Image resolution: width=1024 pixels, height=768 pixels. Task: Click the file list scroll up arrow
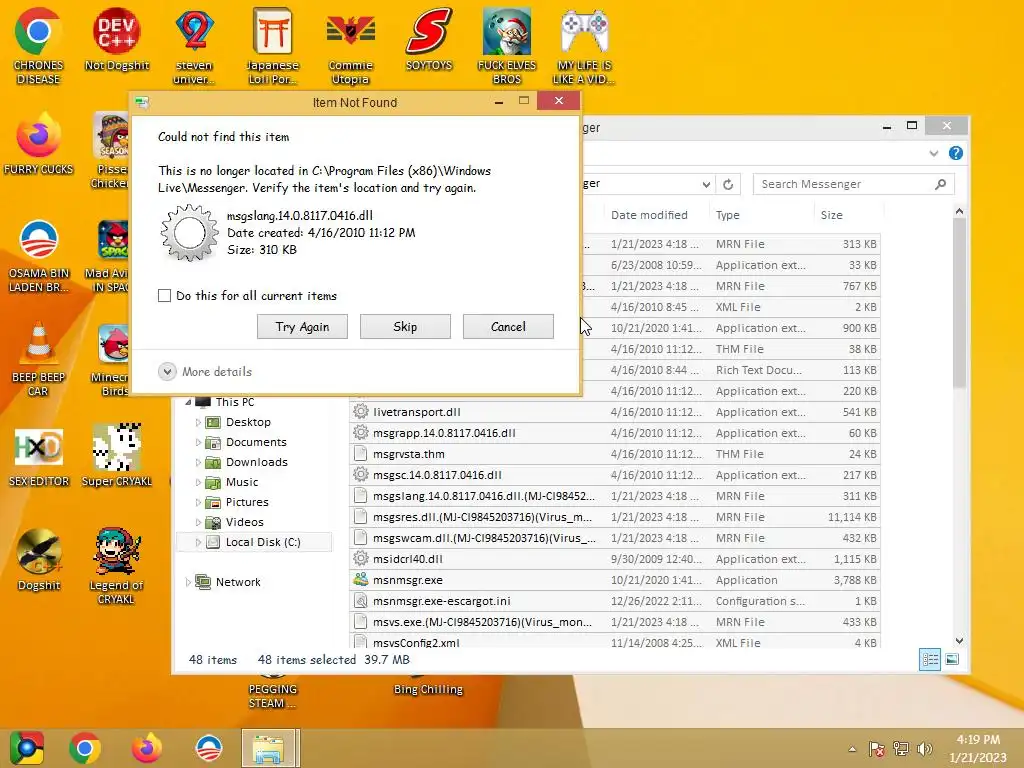[x=959, y=211]
